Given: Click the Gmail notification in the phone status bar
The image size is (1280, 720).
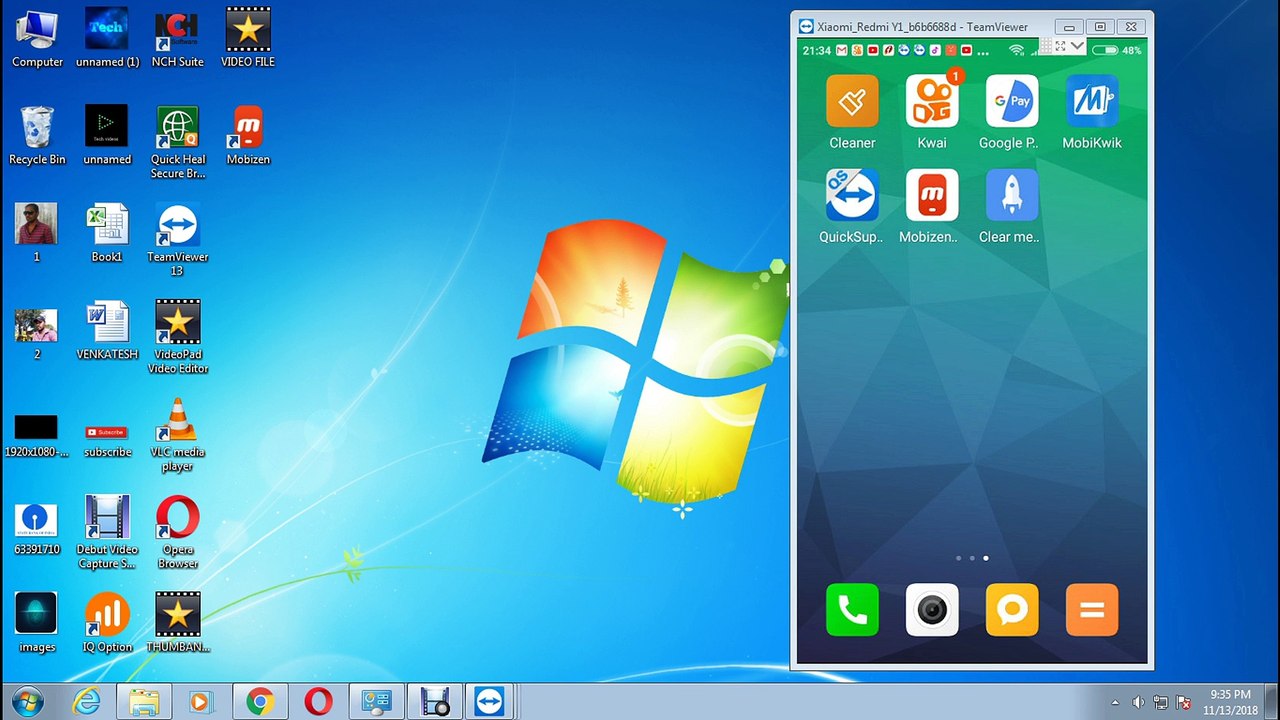Looking at the screenshot, I should click(842, 50).
